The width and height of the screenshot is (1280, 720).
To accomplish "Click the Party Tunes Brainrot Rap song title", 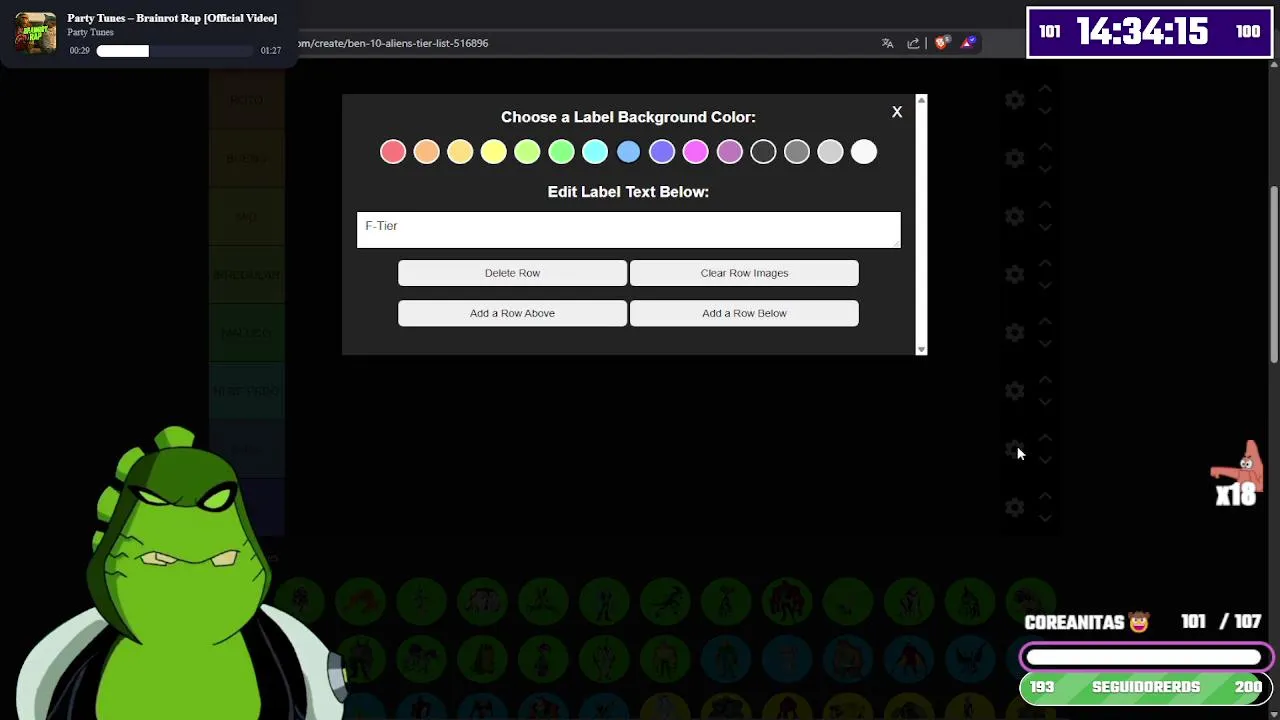I will [x=172, y=18].
